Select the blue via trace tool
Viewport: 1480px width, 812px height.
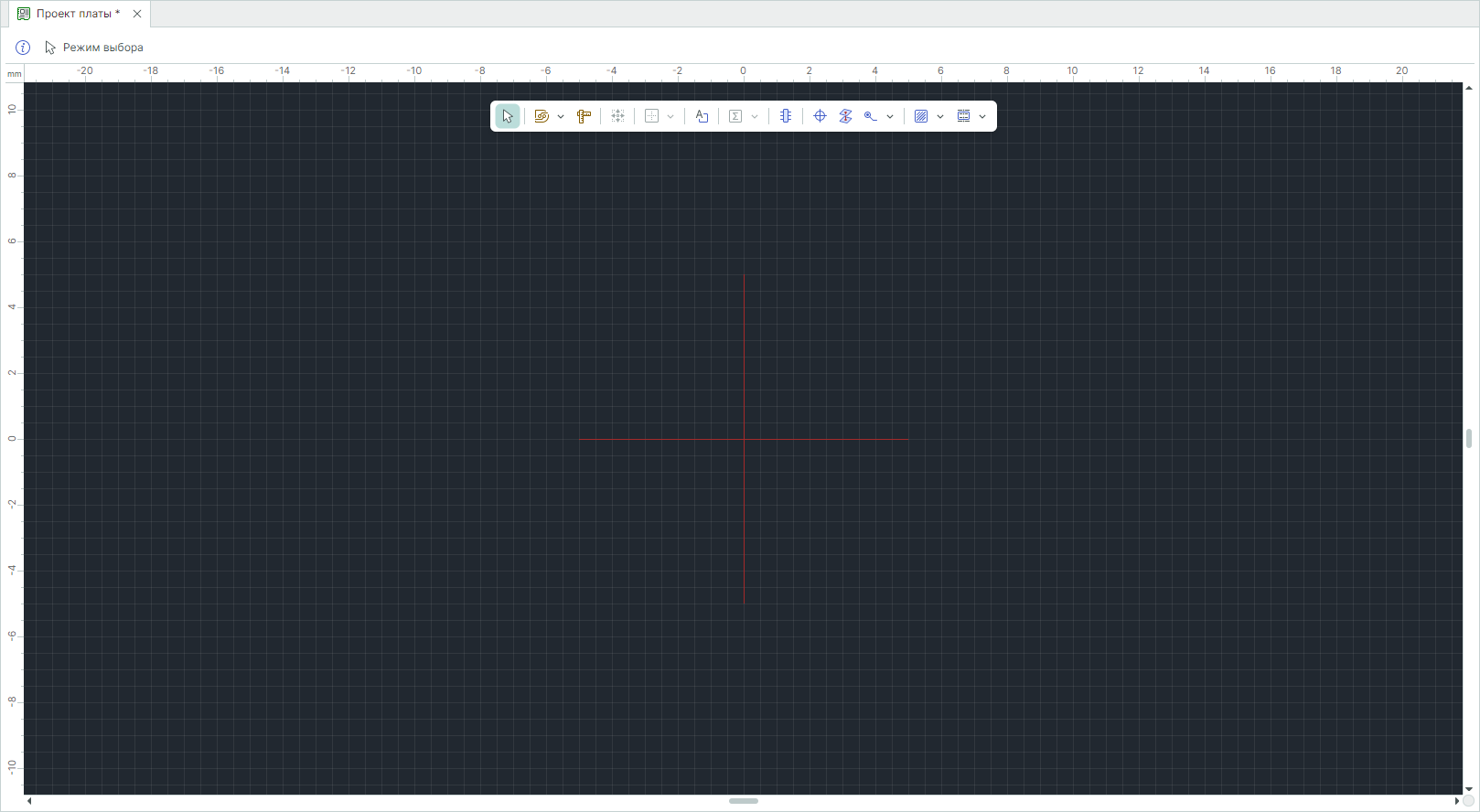click(871, 116)
